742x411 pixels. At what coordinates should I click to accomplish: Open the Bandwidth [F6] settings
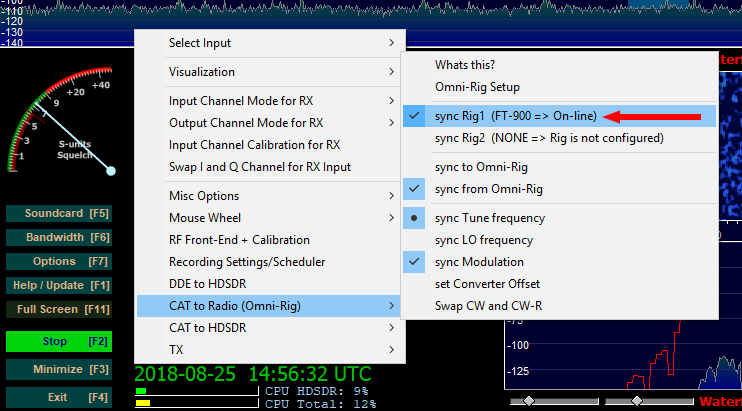click(56, 238)
